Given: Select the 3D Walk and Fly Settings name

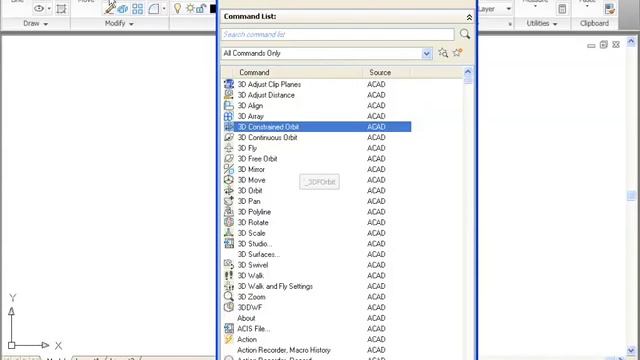Looking at the screenshot, I should pos(275,286).
